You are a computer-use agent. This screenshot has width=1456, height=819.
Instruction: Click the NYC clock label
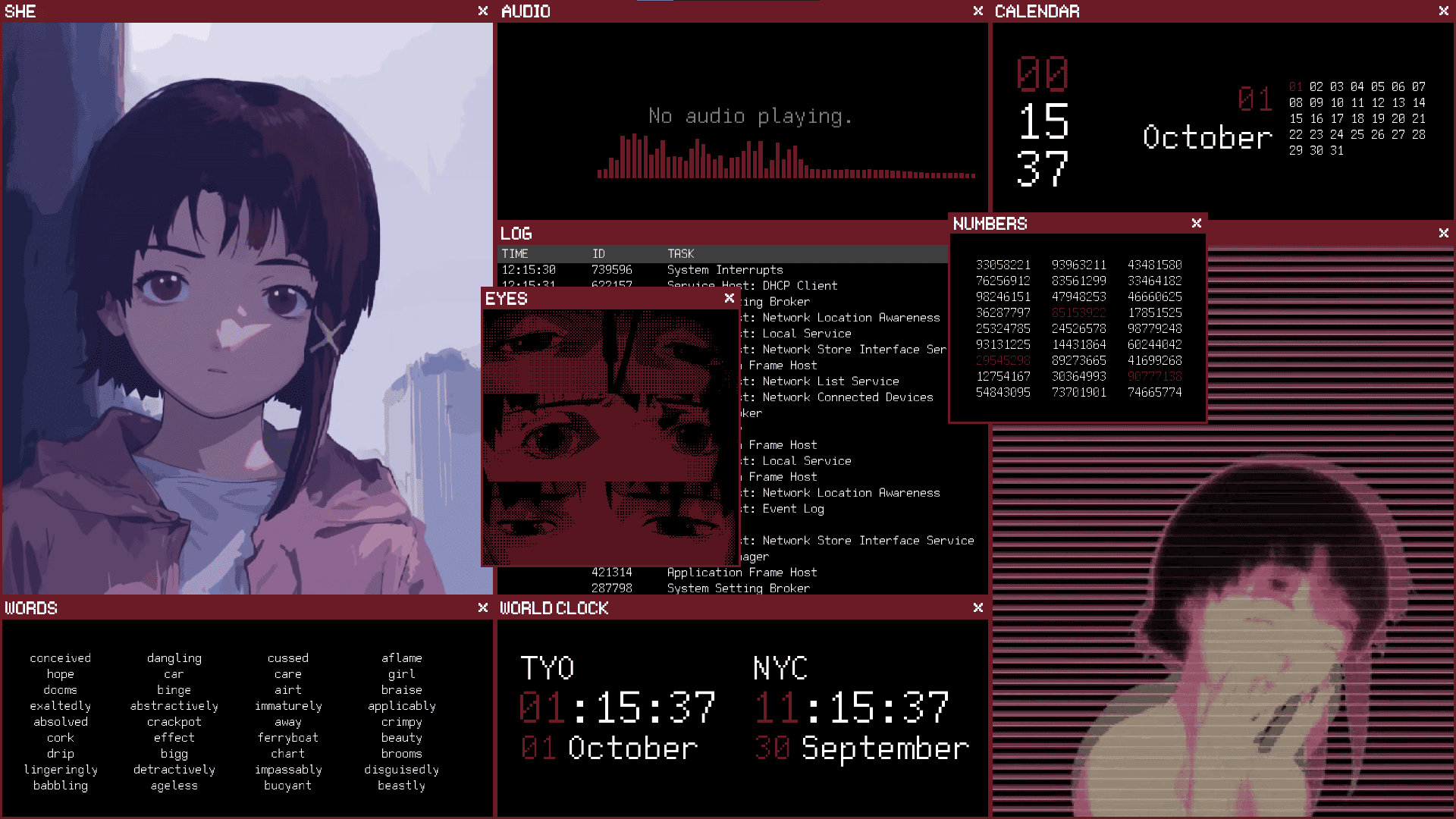[780, 668]
